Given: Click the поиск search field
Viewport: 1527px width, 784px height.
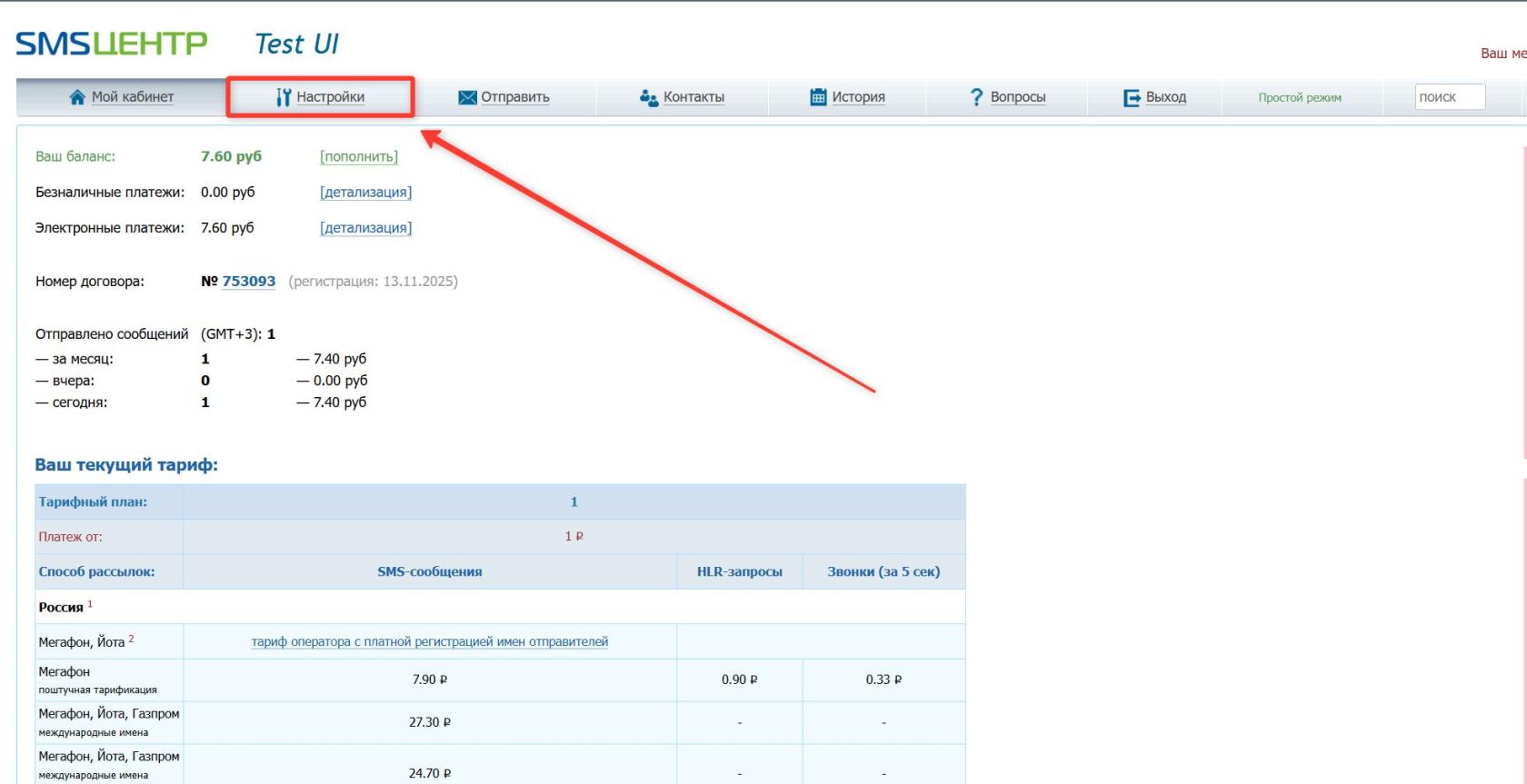Looking at the screenshot, I should (x=1449, y=97).
